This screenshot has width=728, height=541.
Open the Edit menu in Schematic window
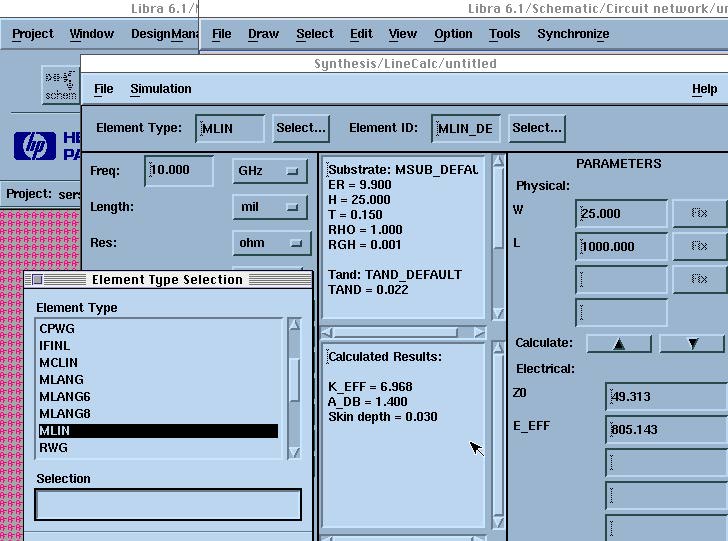tap(361, 34)
